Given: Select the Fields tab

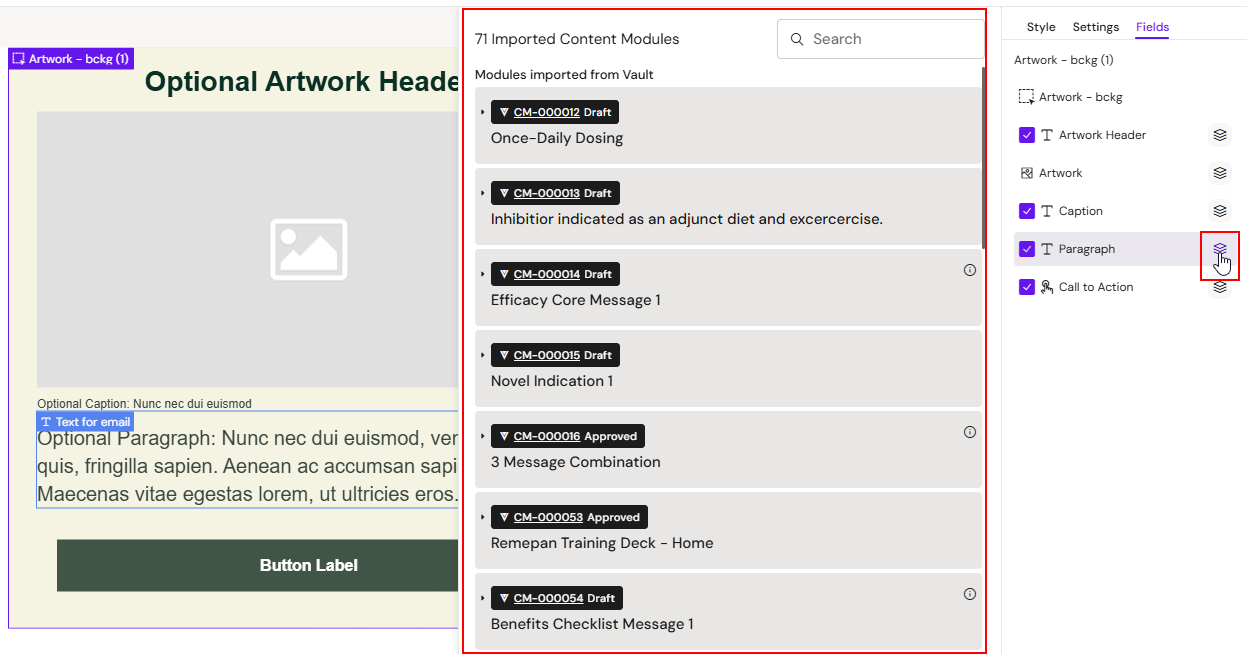Looking at the screenshot, I should point(1152,27).
